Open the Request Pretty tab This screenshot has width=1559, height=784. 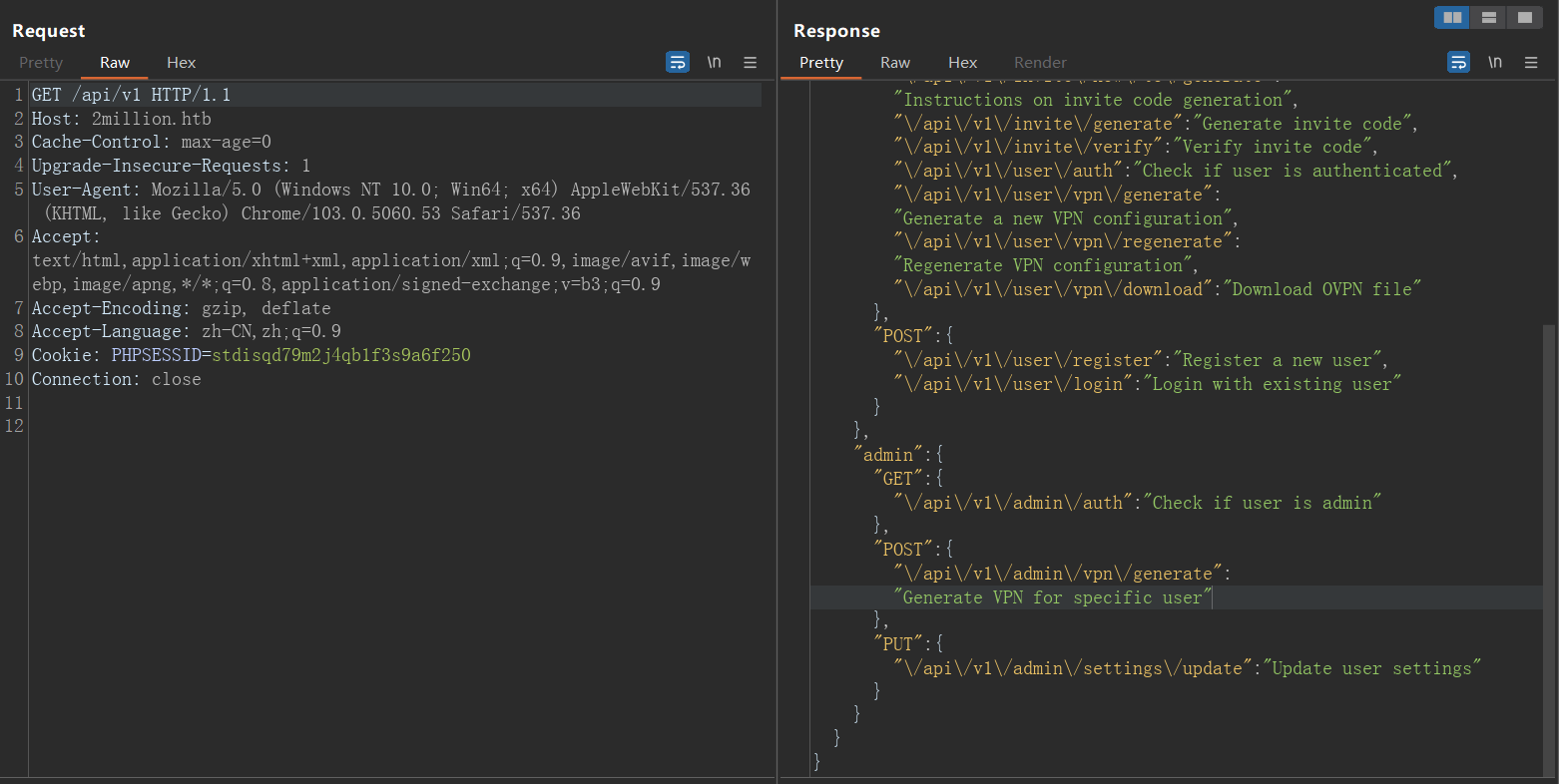[x=41, y=62]
